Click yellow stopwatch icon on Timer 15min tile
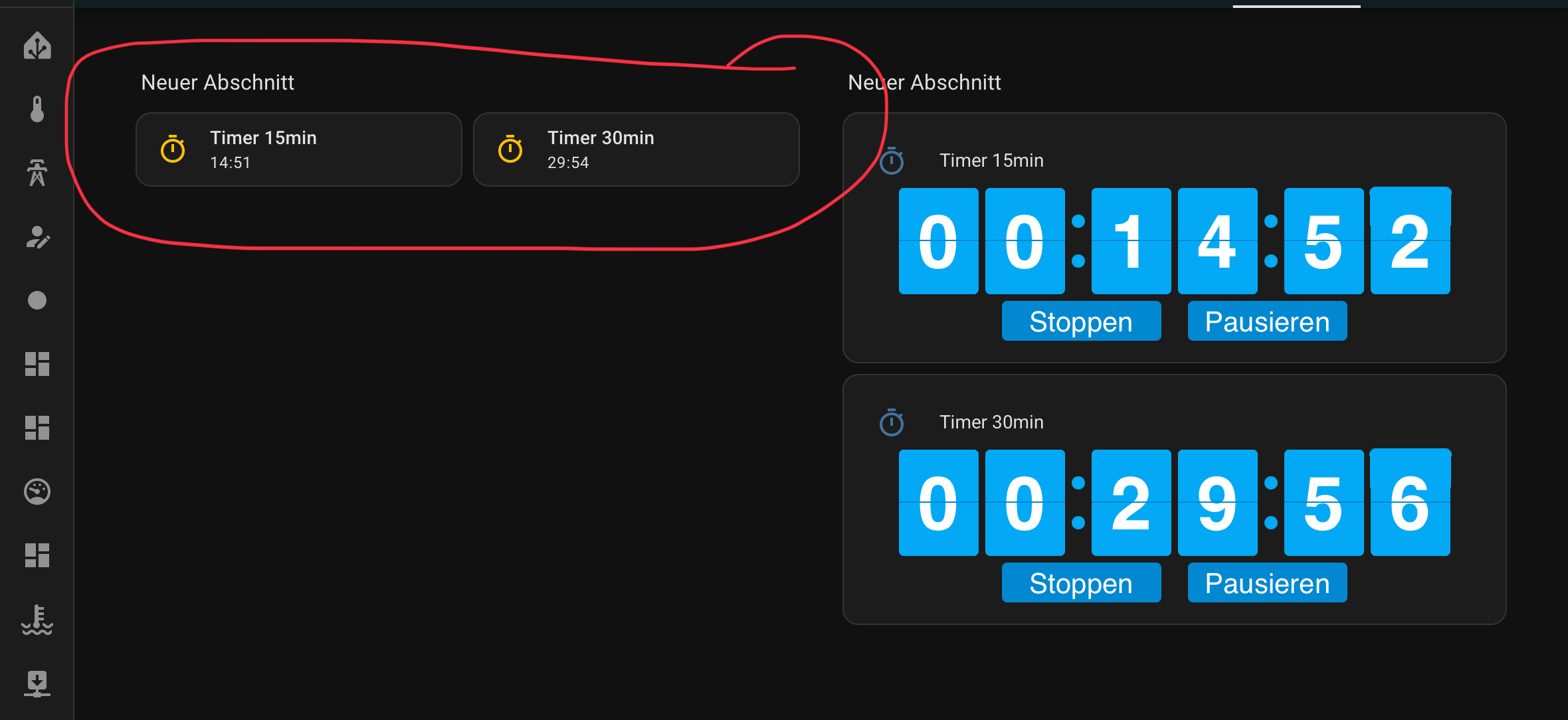The width and height of the screenshot is (1568, 720). (173, 149)
